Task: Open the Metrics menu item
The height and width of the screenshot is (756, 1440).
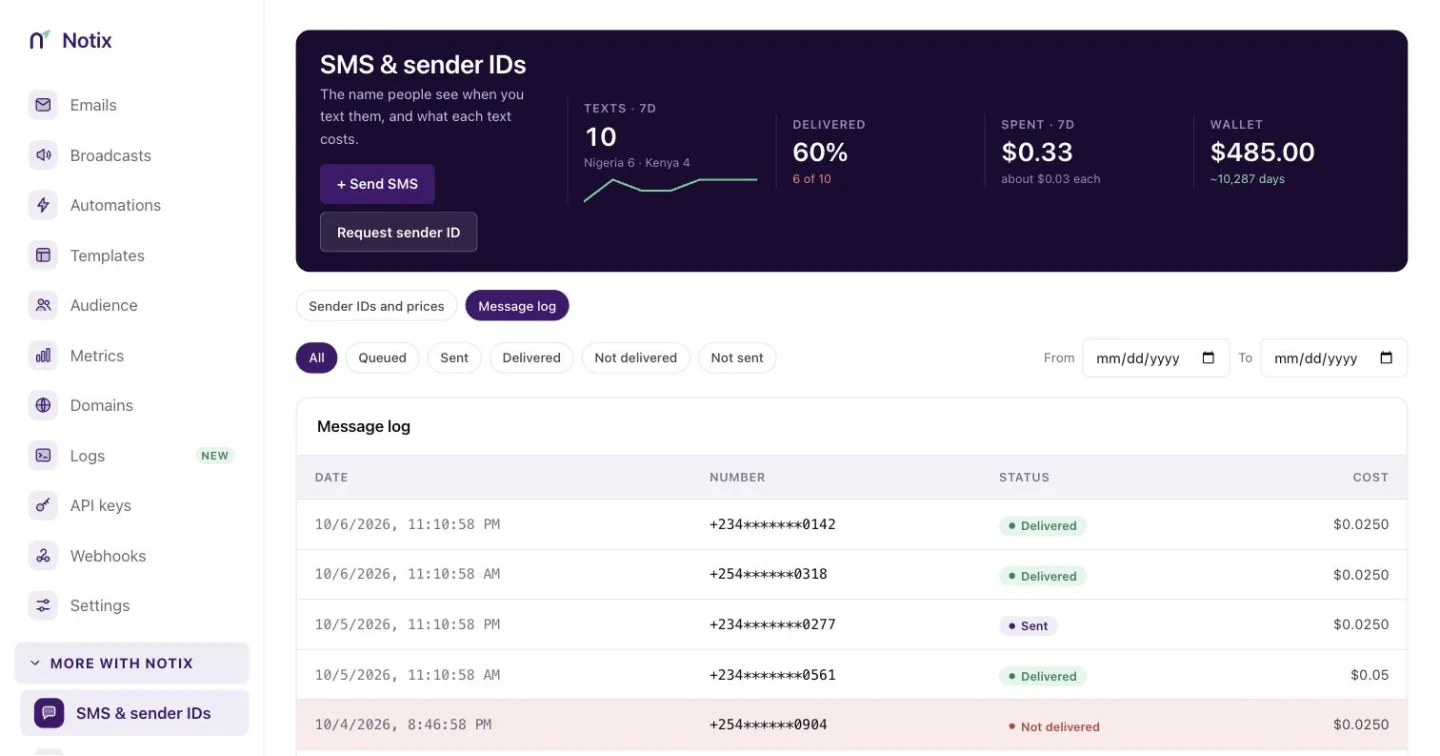Action: click(x=97, y=355)
